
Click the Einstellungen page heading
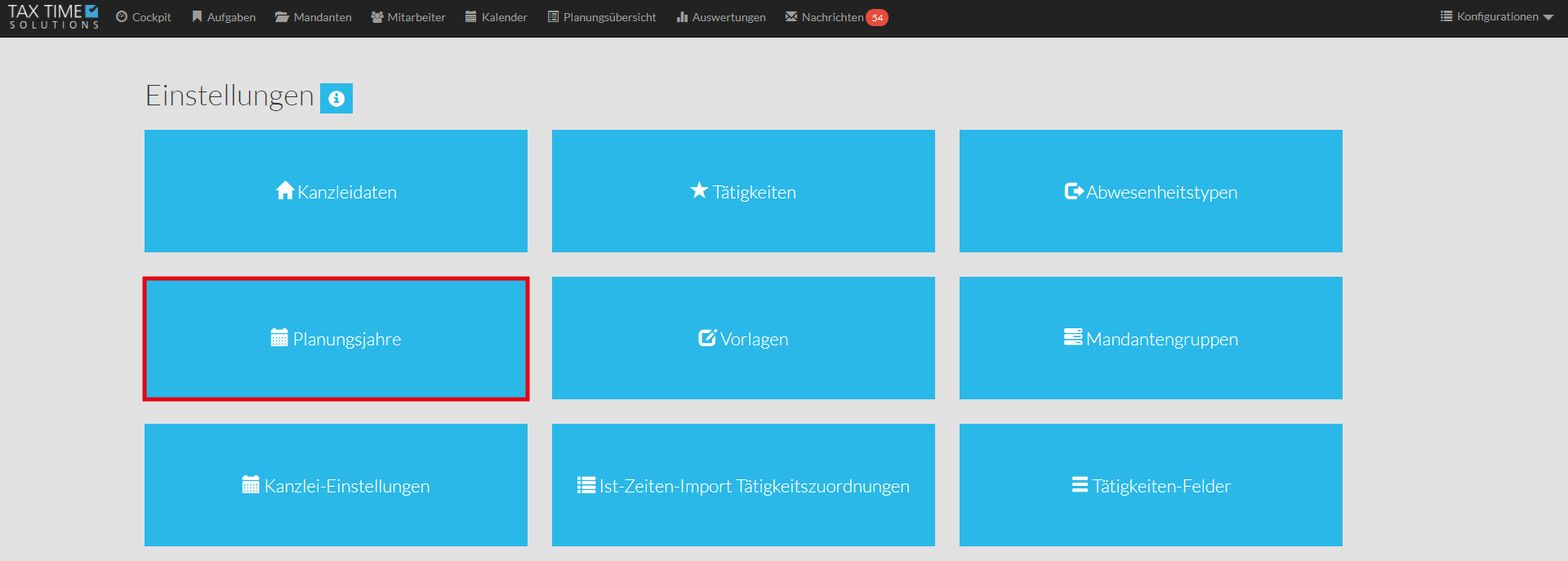click(x=229, y=96)
